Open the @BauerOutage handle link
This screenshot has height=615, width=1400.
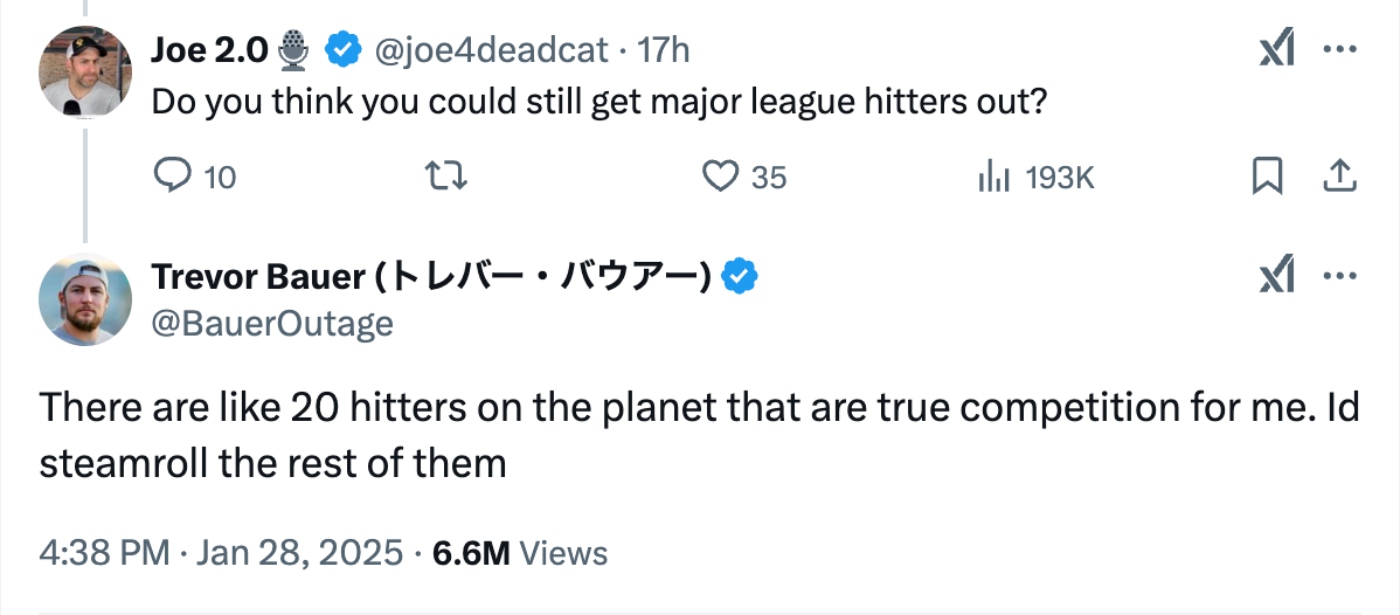coord(272,323)
